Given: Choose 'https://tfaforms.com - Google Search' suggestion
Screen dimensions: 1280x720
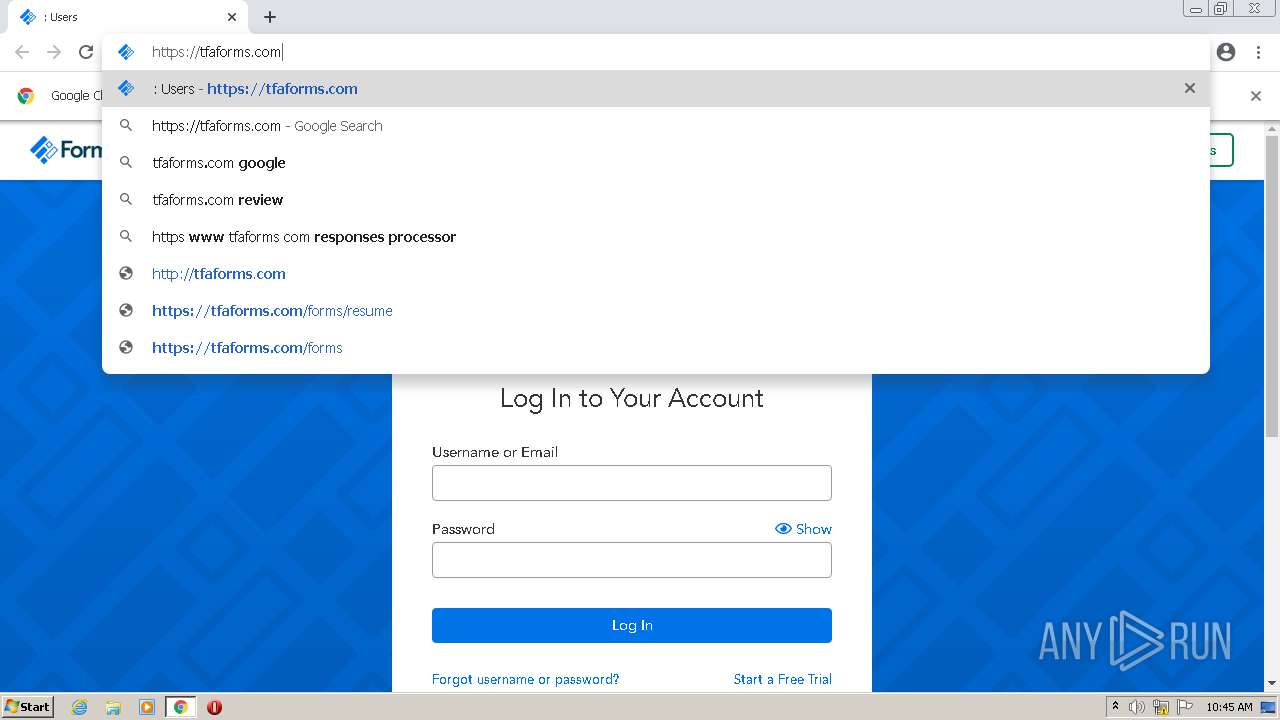Looking at the screenshot, I should (656, 125).
